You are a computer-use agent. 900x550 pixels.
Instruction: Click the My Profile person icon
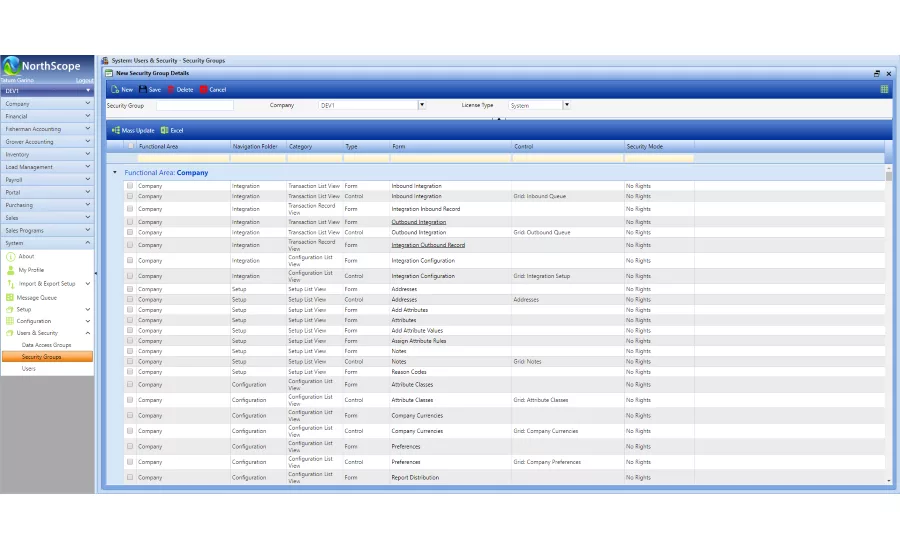(x=10, y=270)
